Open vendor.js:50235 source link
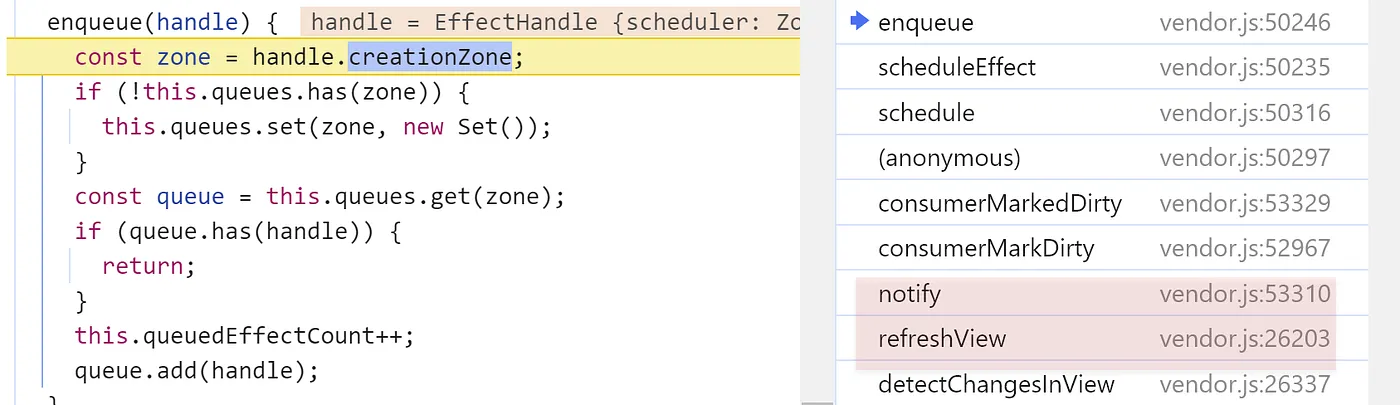The width and height of the screenshot is (1400, 405). click(x=1245, y=67)
